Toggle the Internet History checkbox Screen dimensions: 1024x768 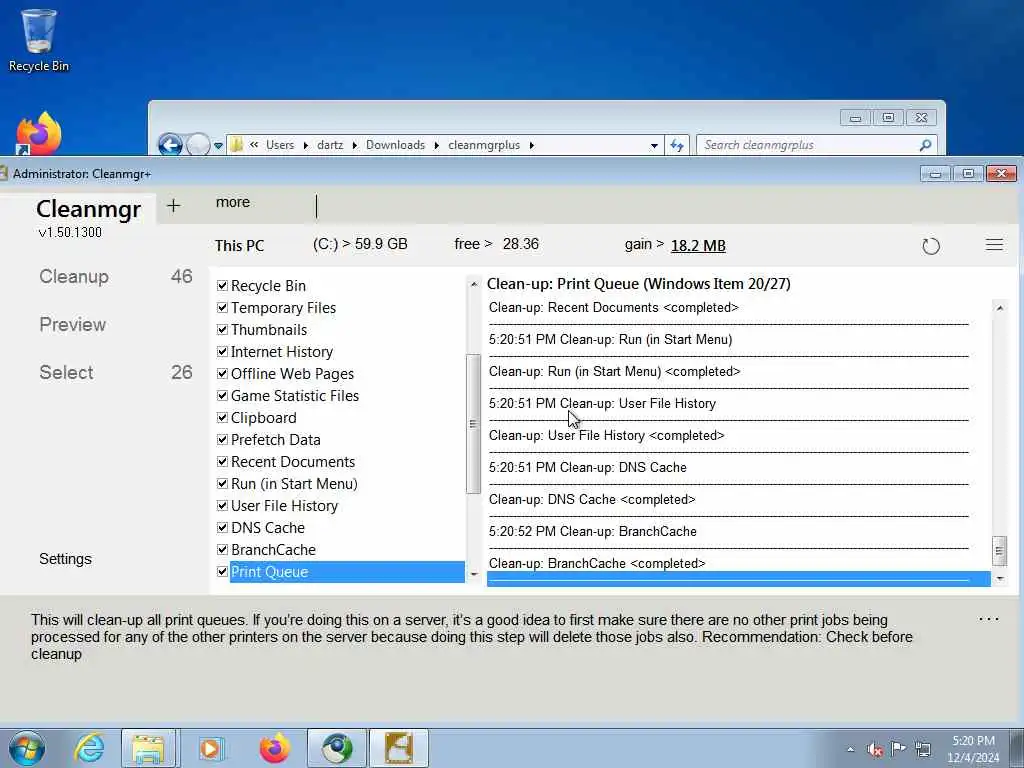tap(222, 351)
